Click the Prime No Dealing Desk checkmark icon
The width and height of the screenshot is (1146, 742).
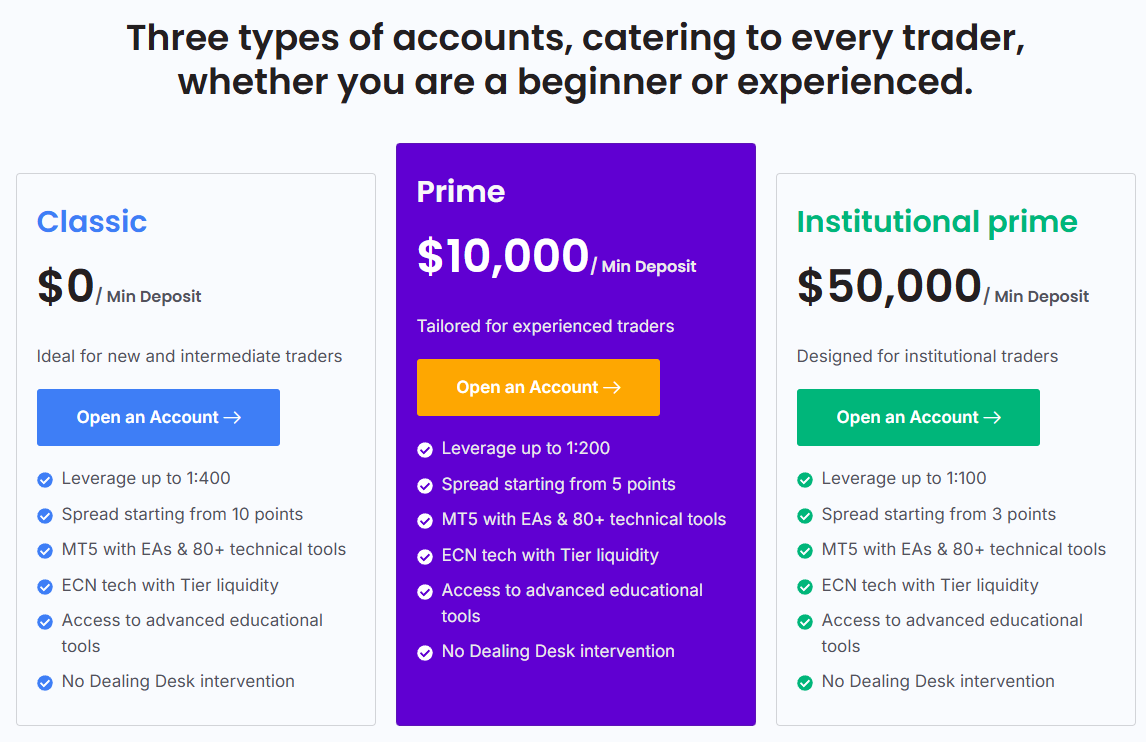425,653
